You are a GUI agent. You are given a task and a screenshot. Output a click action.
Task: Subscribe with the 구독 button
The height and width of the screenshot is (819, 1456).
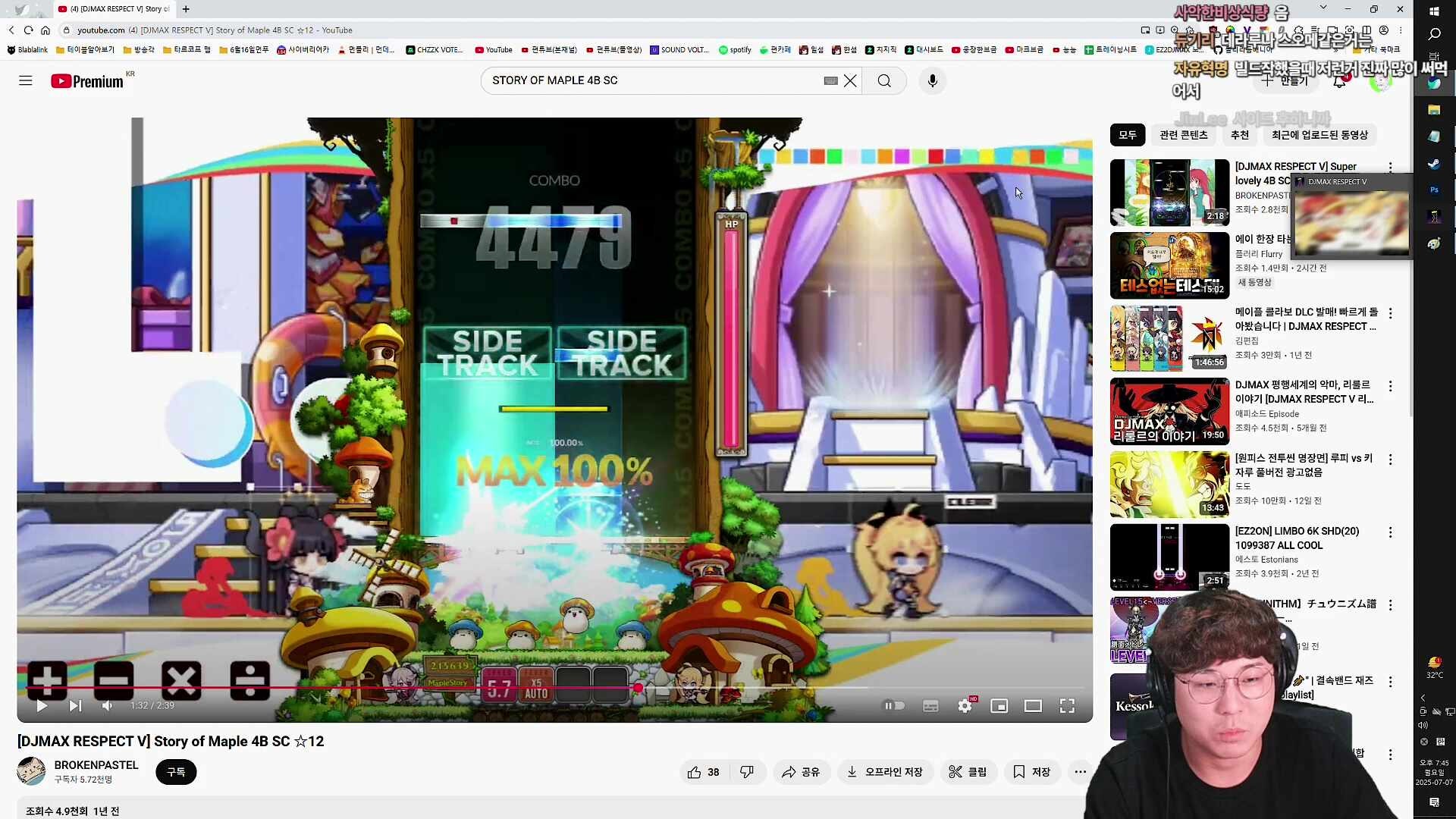point(176,772)
